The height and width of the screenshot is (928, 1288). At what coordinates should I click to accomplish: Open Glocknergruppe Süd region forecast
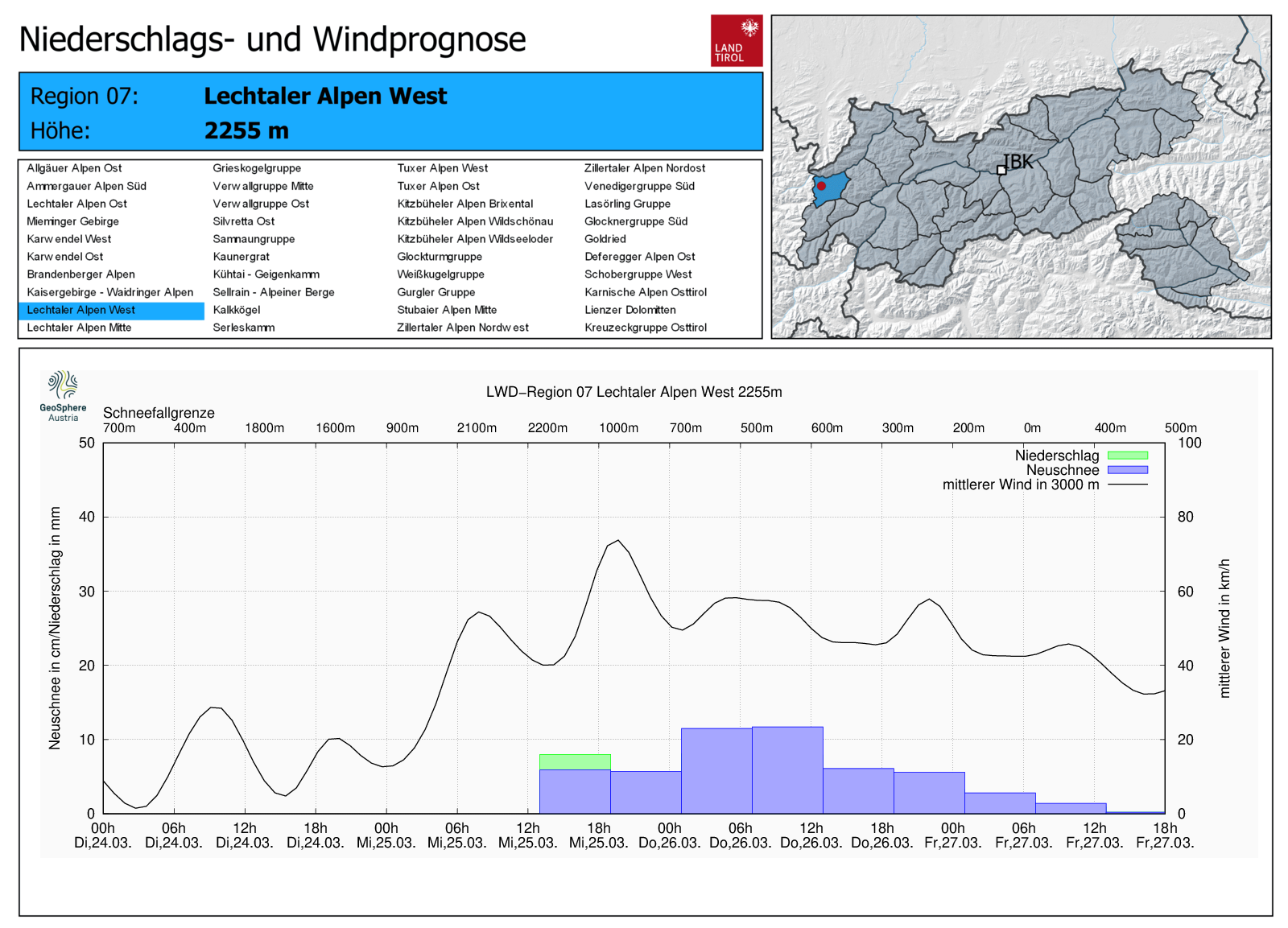(x=635, y=221)
